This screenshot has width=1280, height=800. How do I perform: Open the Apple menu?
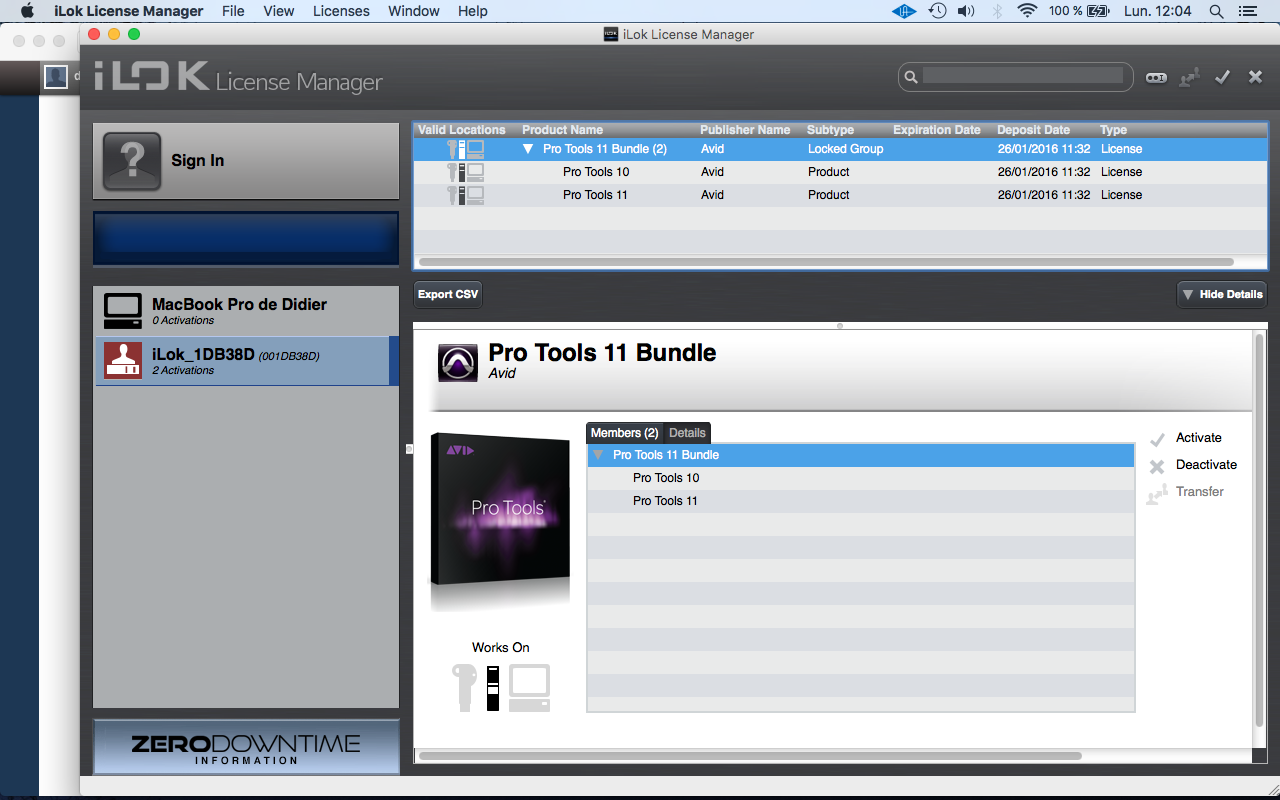27,11
